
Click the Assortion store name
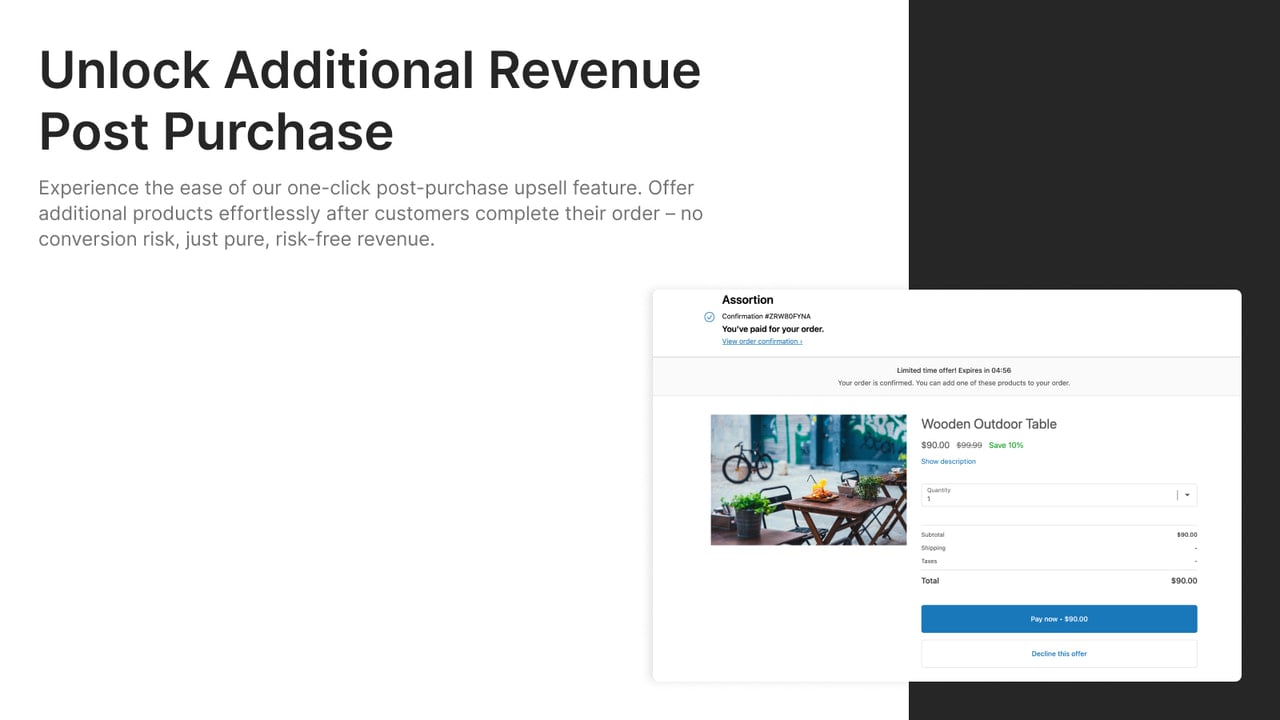pos(748,300)
